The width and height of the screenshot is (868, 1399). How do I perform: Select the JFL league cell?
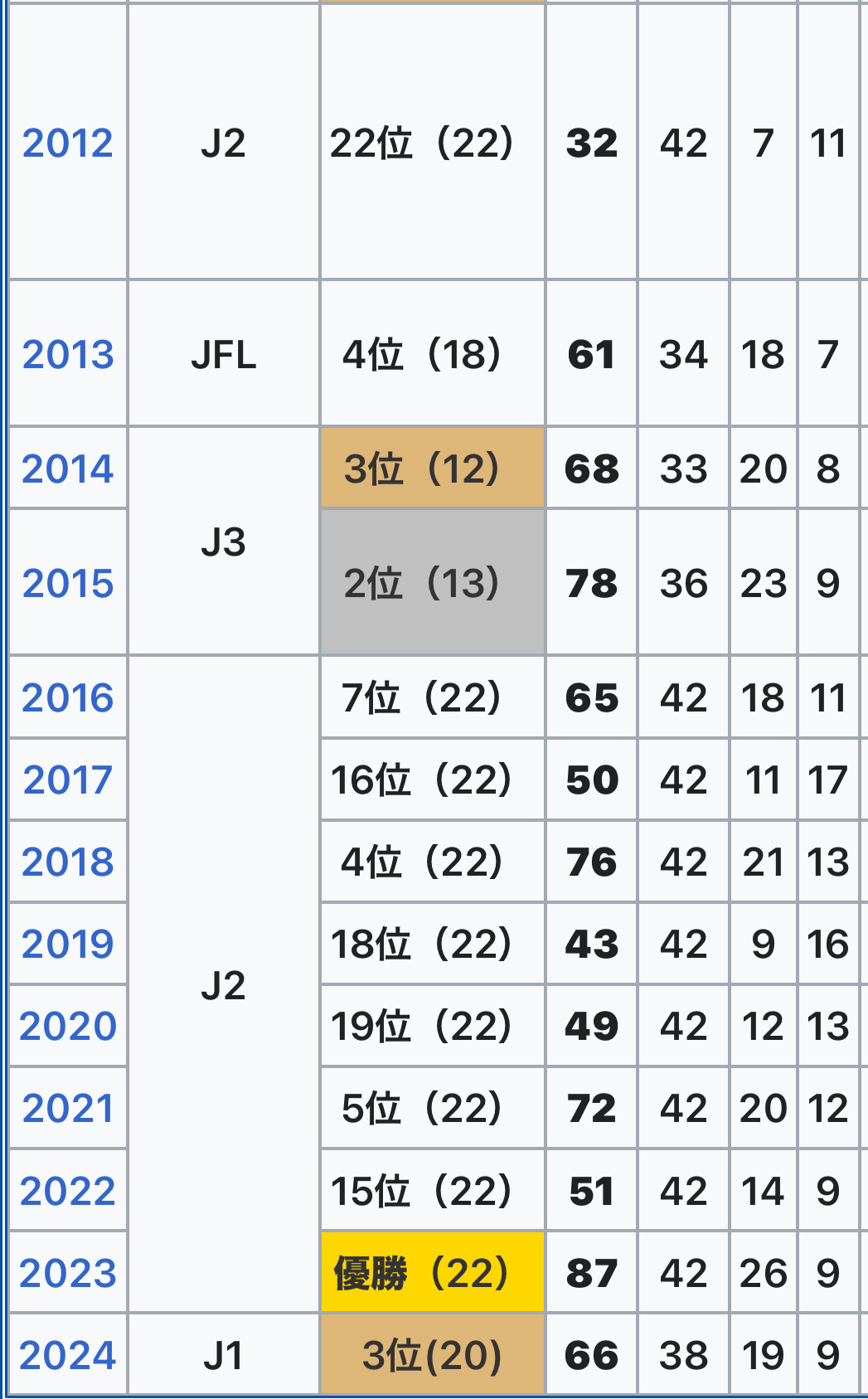(223, 355)
